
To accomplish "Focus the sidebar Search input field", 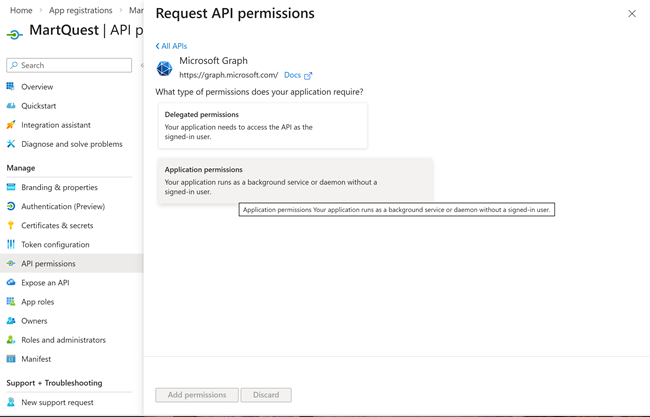I will (x=69, y=65).
